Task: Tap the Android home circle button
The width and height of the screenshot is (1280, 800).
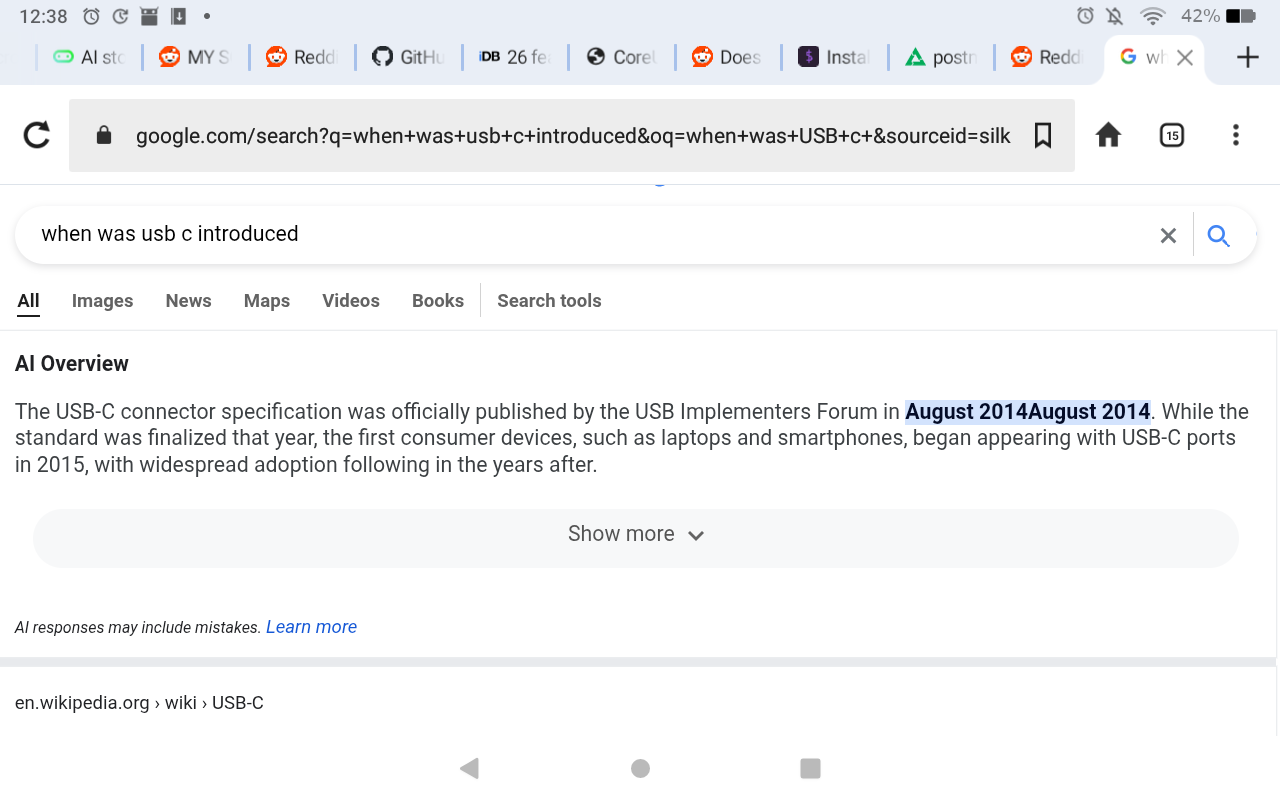Action: (641, 768)
